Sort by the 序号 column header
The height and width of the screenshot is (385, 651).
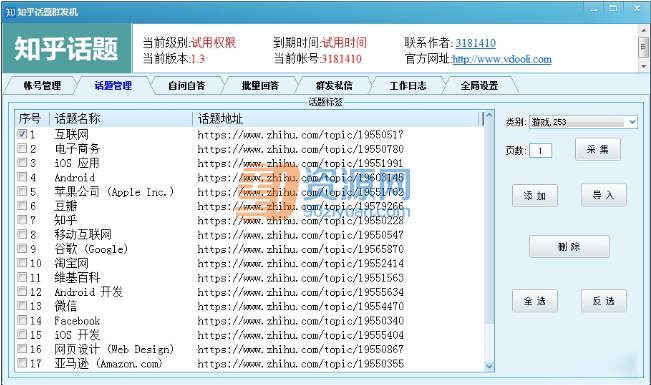pyautogui.click(x=32, y=119)
